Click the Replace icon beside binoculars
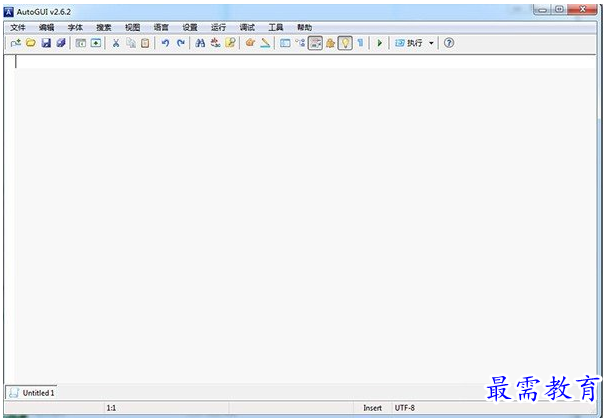This screenshot has width=608, height=420. (x=215, y=43)
